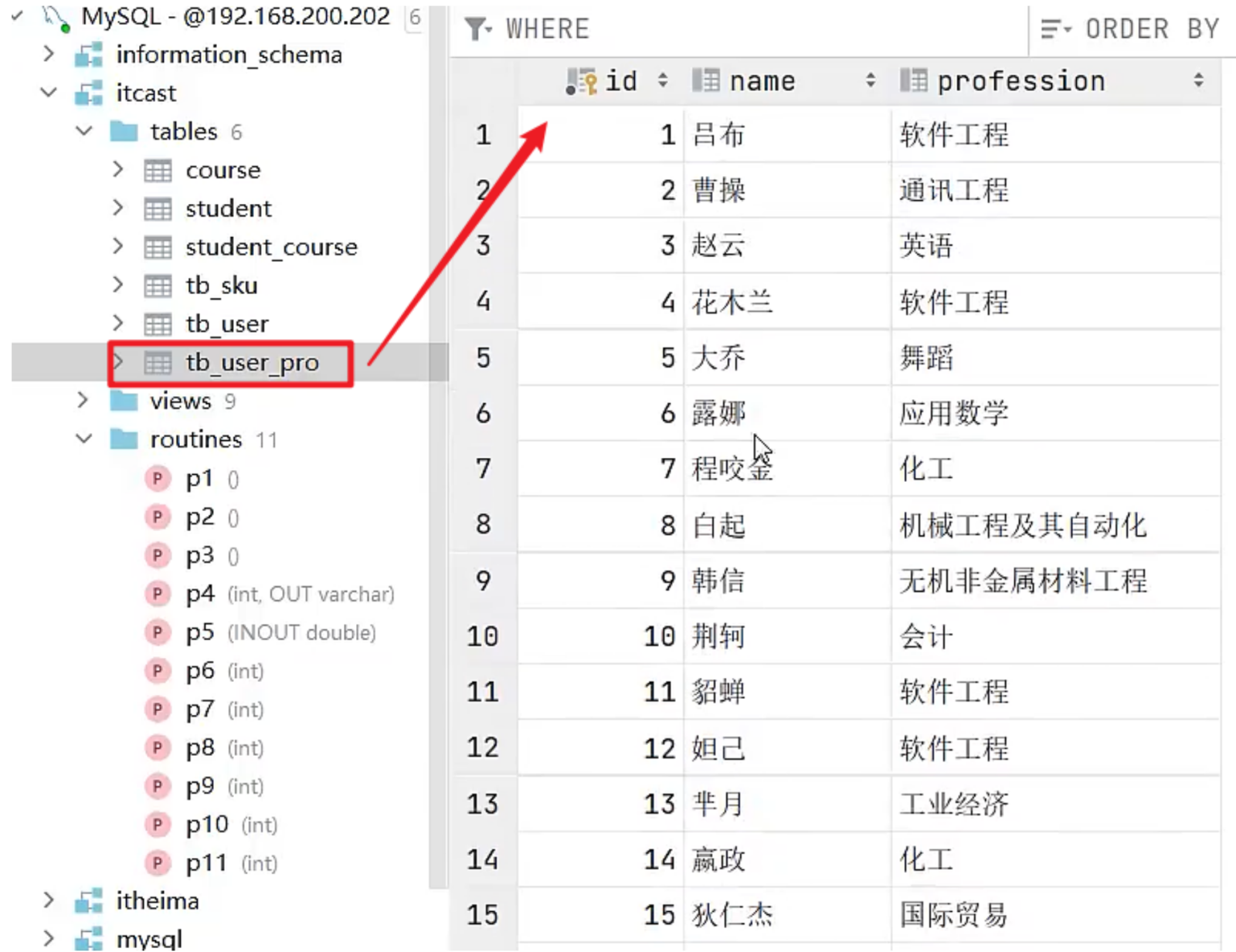The width and height of the screenshot is (1236, 952).
Task: Expand the course table node
Action: 118,169
